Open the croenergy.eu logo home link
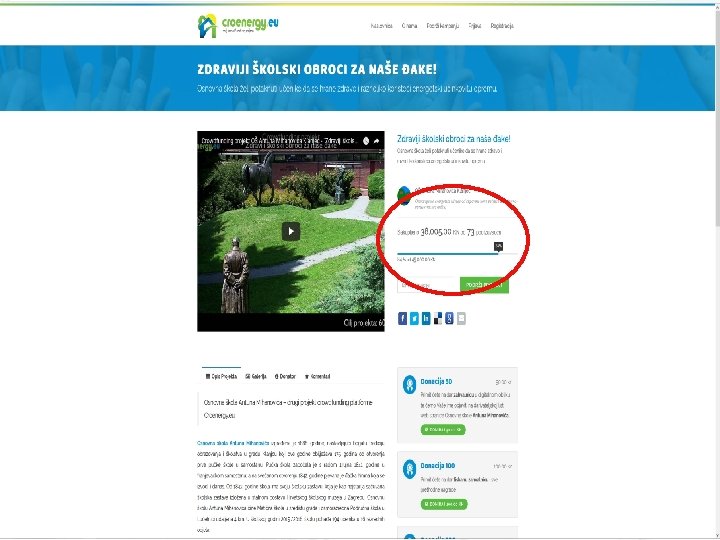Screen dimensions: 720x540 click(238, 25)
